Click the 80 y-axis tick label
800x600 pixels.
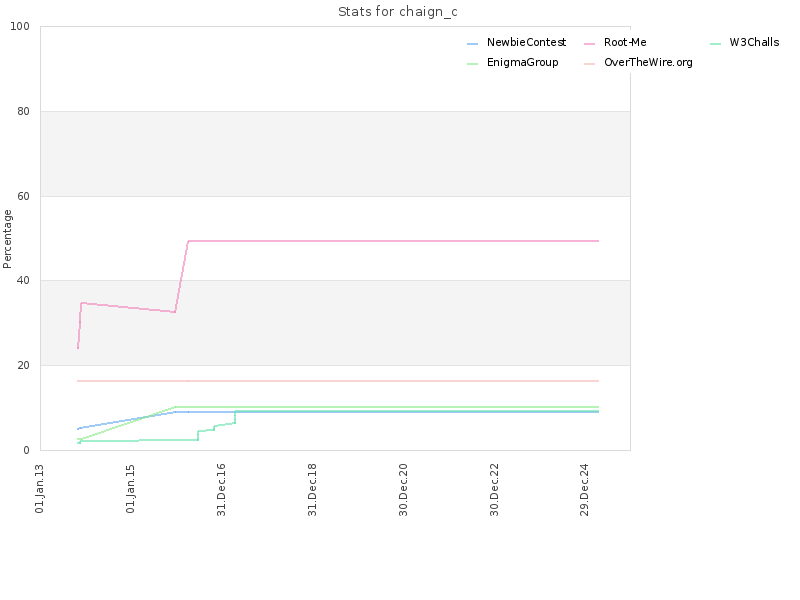(x=23, y=111)
